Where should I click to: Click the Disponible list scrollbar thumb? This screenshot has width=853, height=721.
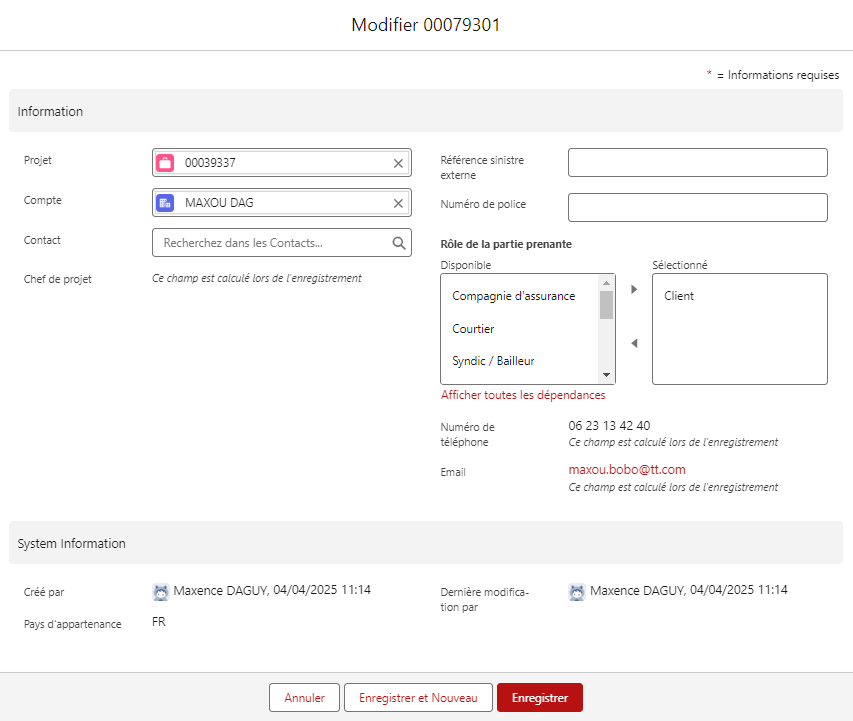pos(606,305)
